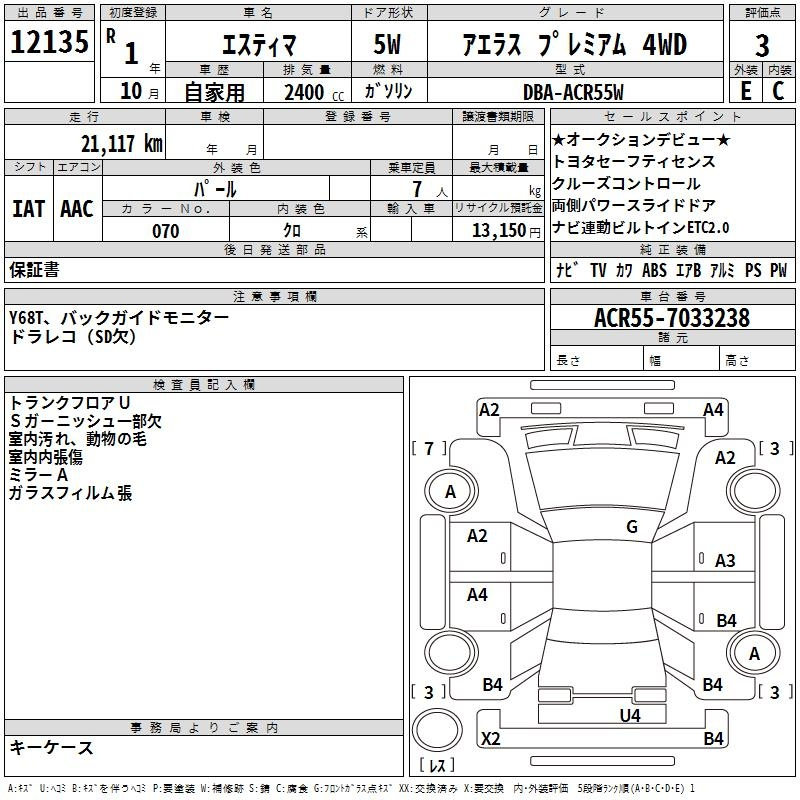Image resolution: width=800 pixels, height=800 pixels.
Task: Click overall score 3 under 評価点
Action: coord(762,46)
